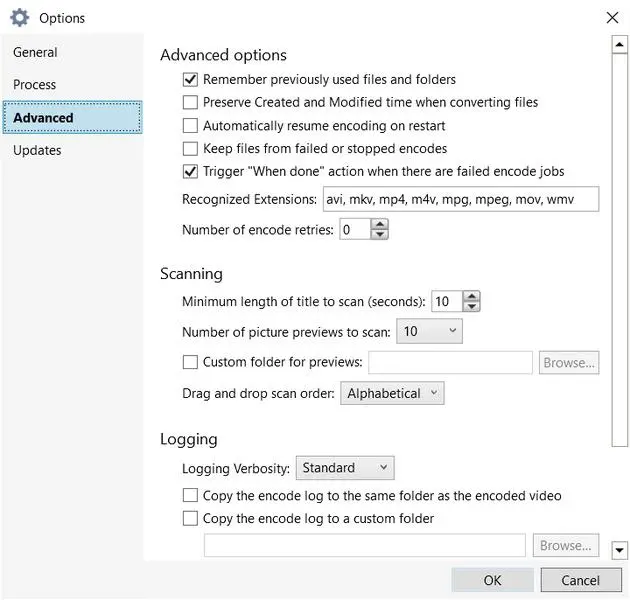Click the Options gear icon
630x600 pixels.
point(20,18)
